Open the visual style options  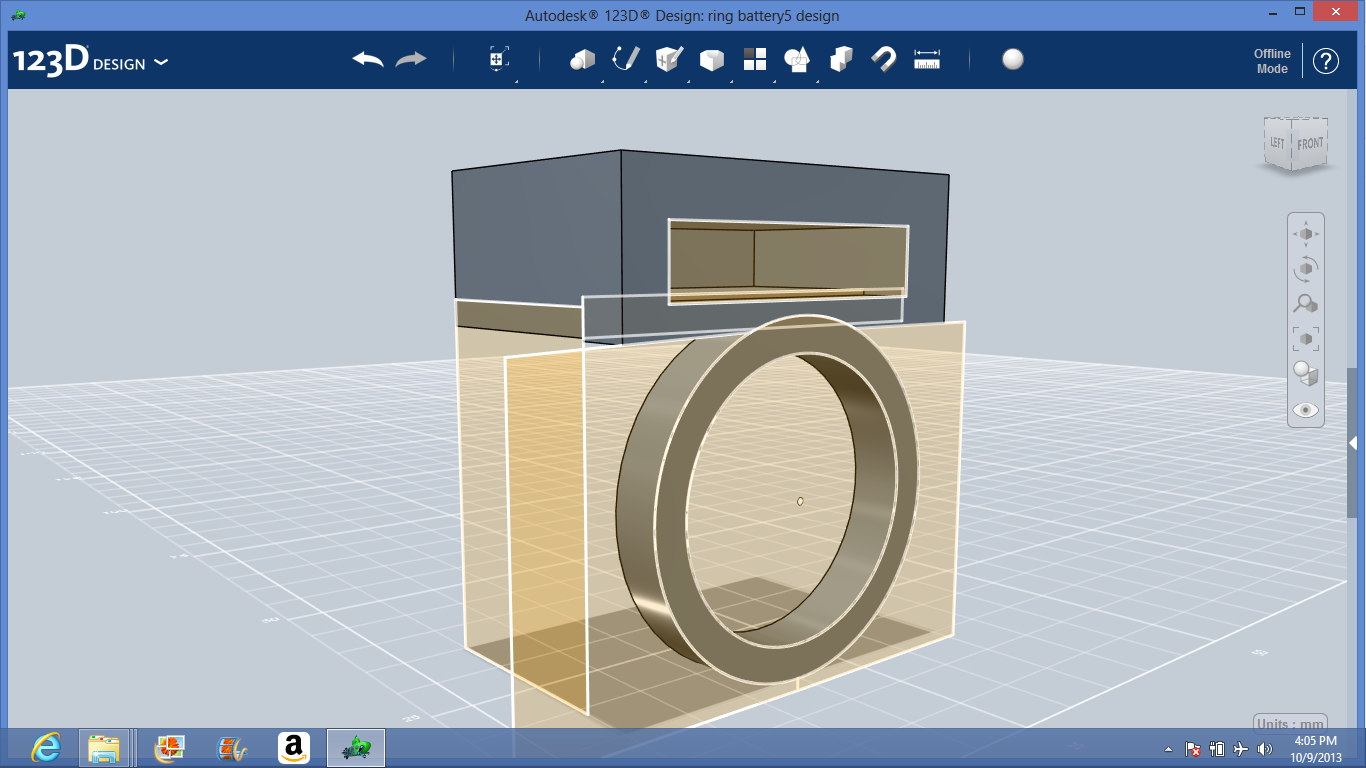click(x=1305, y=374)
